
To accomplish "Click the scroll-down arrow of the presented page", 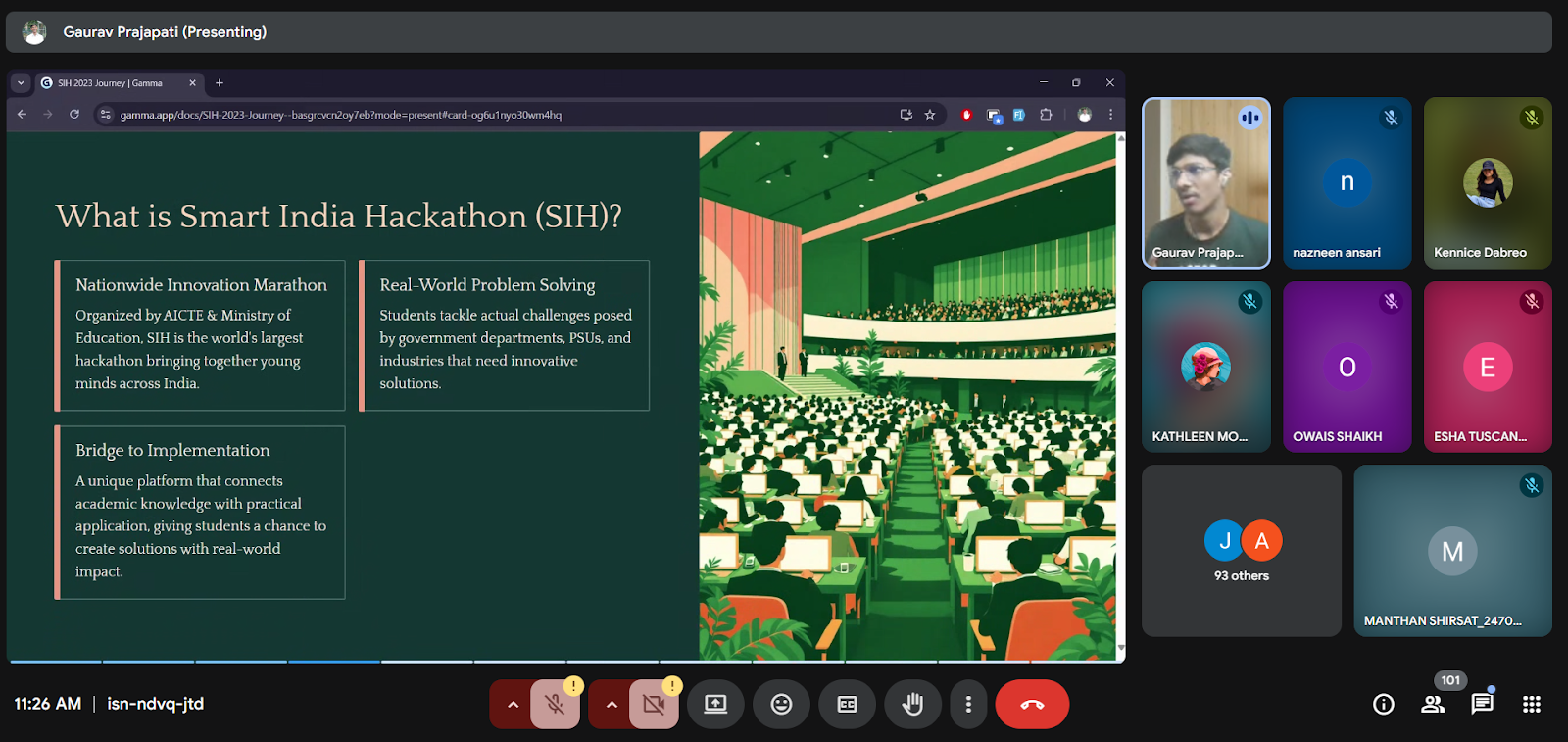I will pyautogui.click(x=1121, y=648).
